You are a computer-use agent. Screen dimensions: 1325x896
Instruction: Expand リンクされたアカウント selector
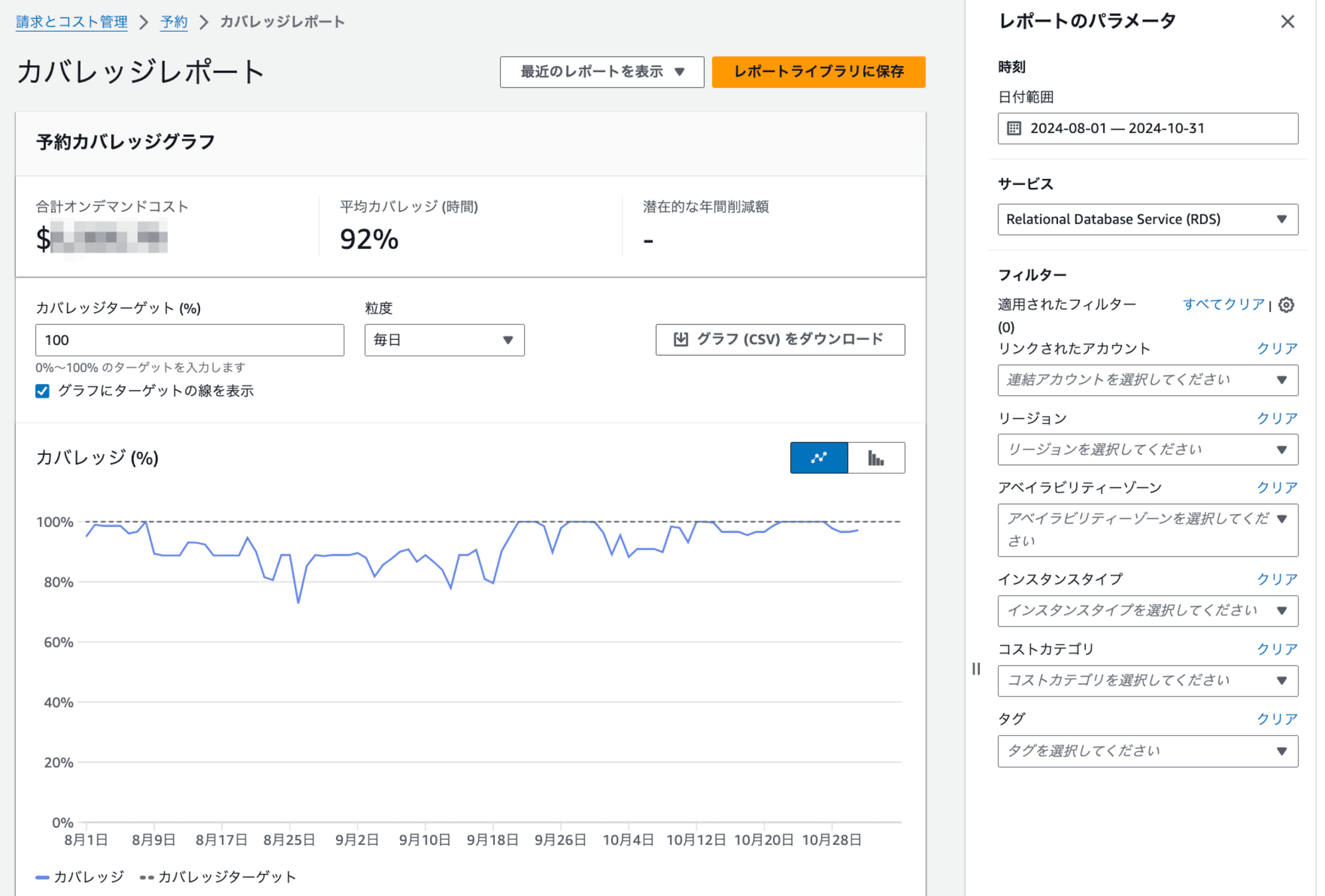click(1147, 380)
